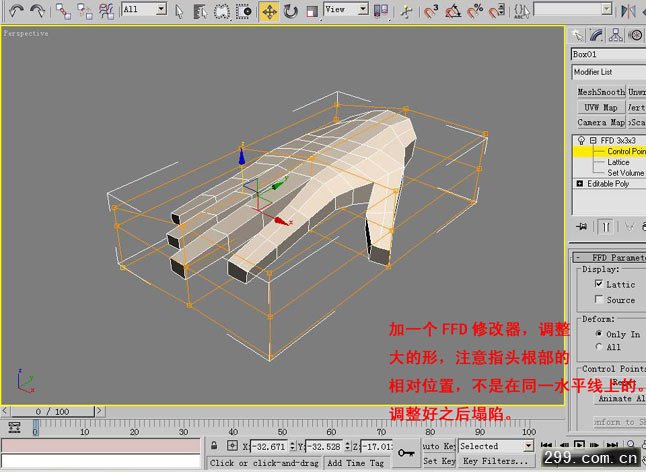Open the Selected key filter dropdown
The width and height of the screenshot is (646, 472).
[x=496, y=446]
